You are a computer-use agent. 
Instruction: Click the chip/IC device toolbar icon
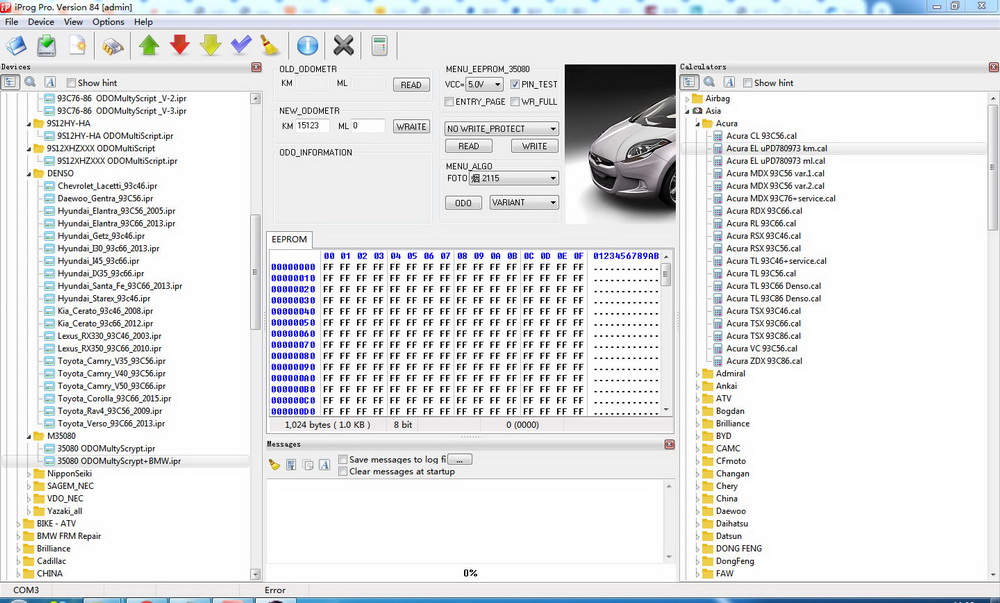point(113,46)
